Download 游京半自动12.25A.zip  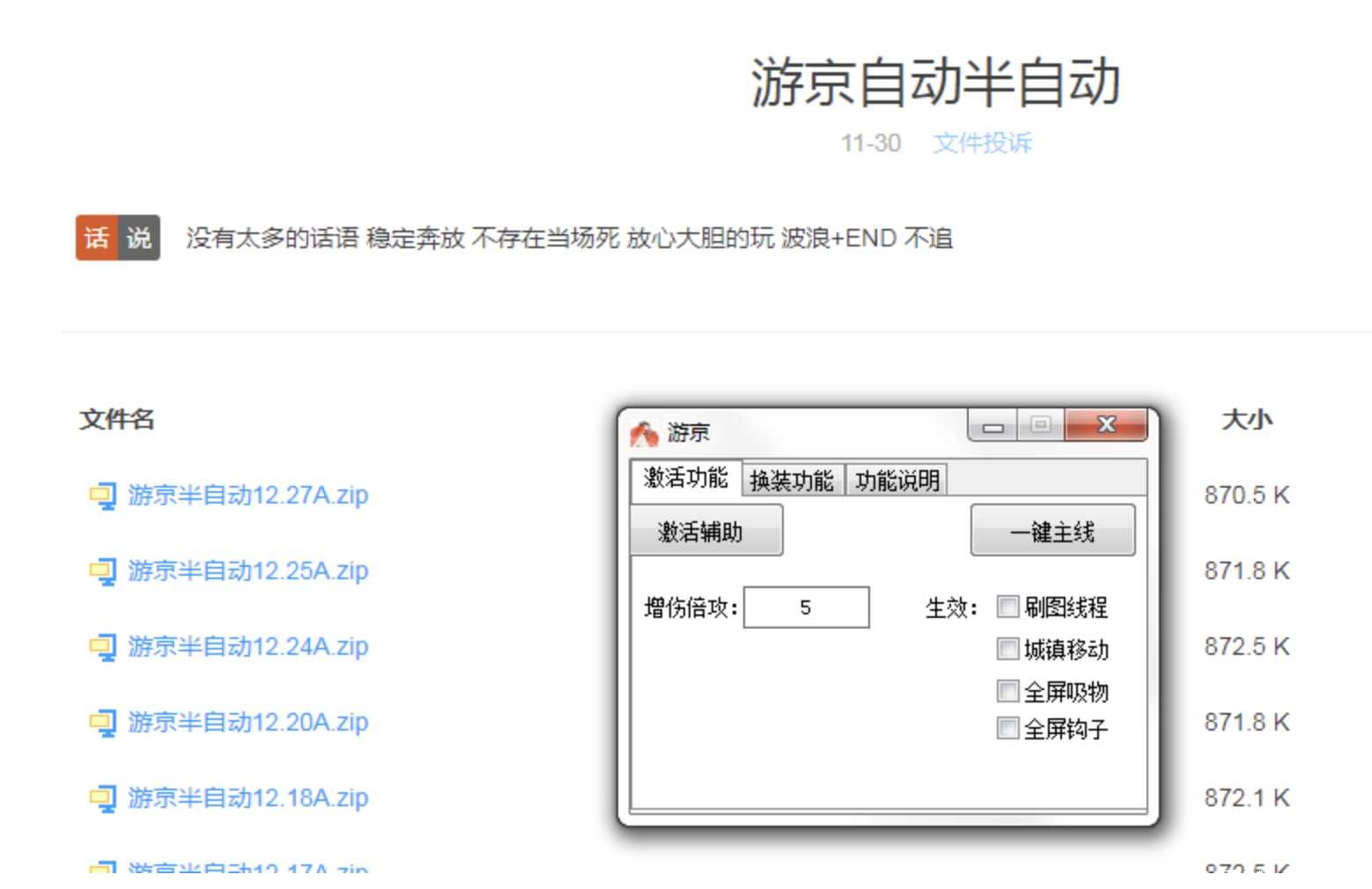tap(248, 571)
